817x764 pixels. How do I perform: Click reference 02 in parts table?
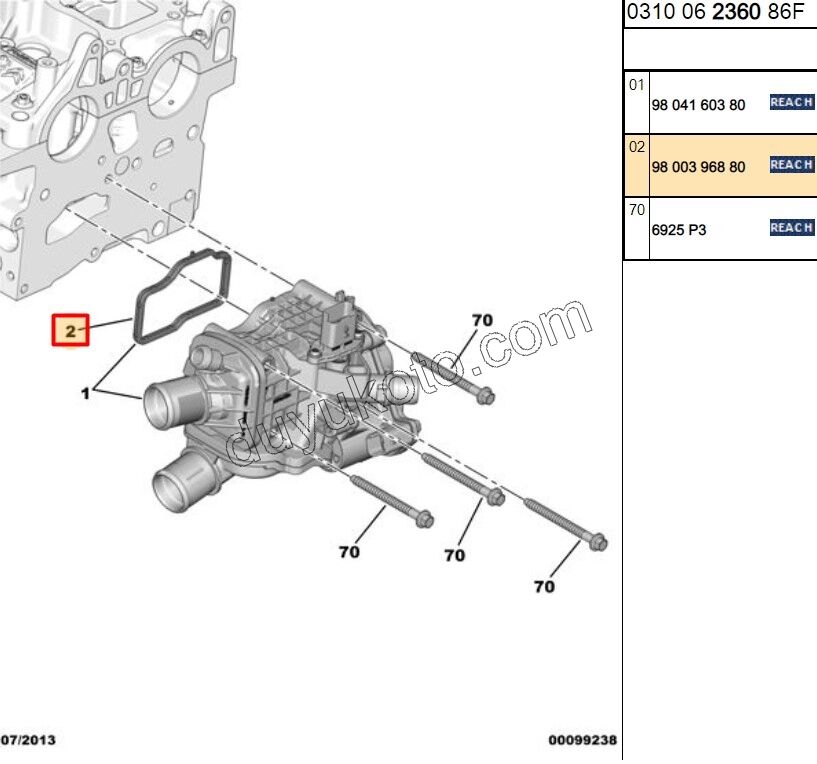pyautogui.click(x=637, y=147)
